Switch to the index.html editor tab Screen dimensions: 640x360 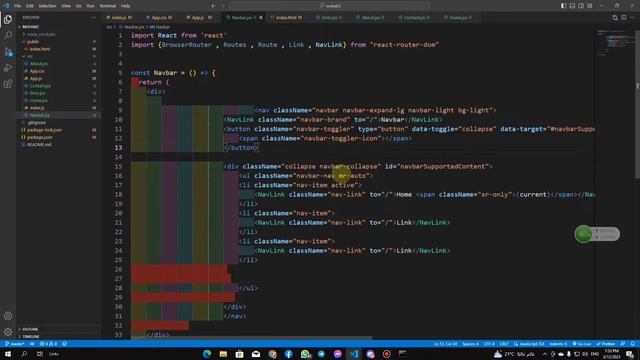[x=287, y=18]
